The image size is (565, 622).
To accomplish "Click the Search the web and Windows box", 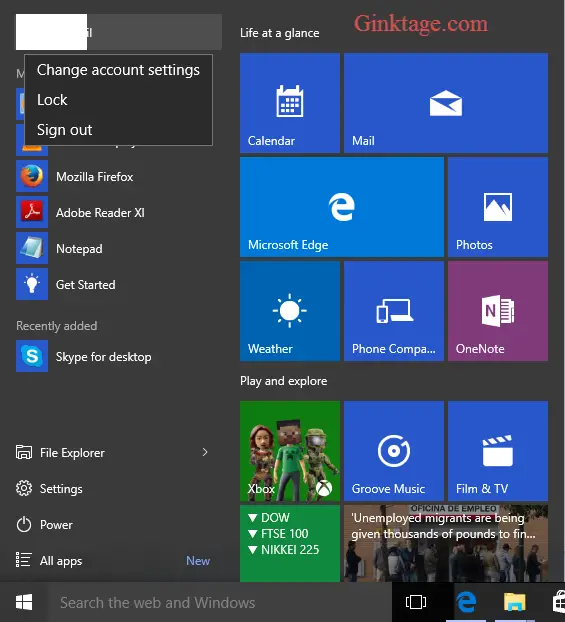I will coord(220,602).
